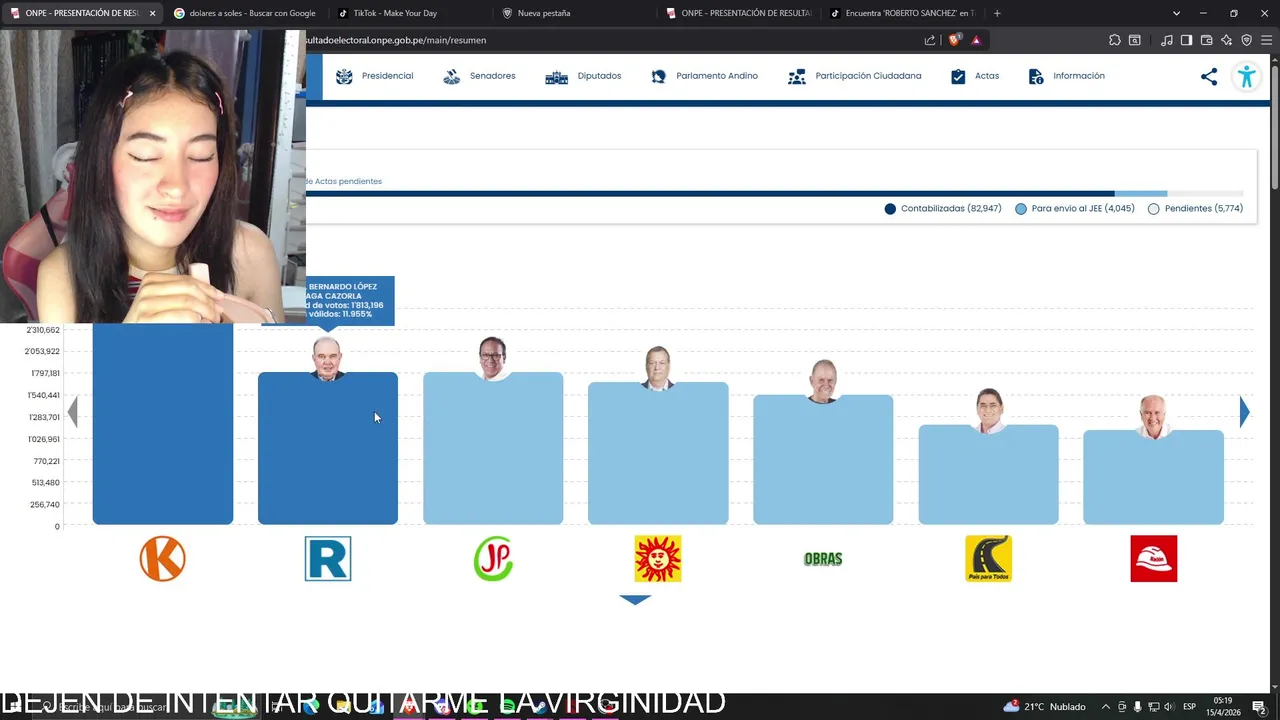Screen dimensions: 1280x720
Task: Open the accessibility options button
Action: [1246, 77]
